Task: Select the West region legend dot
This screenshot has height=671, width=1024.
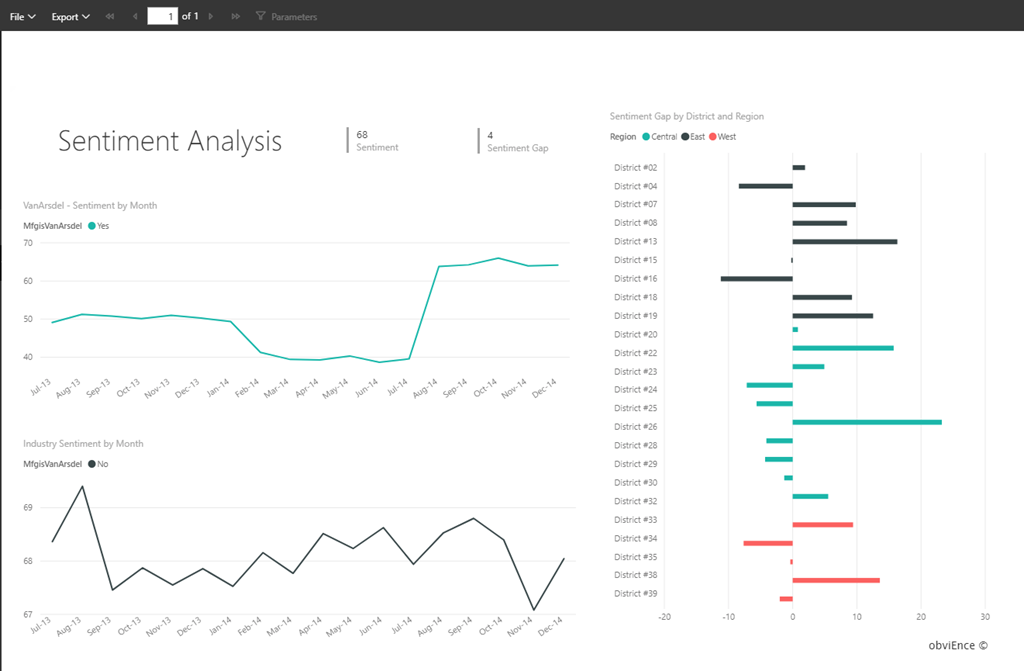Action: coord(713,137)
